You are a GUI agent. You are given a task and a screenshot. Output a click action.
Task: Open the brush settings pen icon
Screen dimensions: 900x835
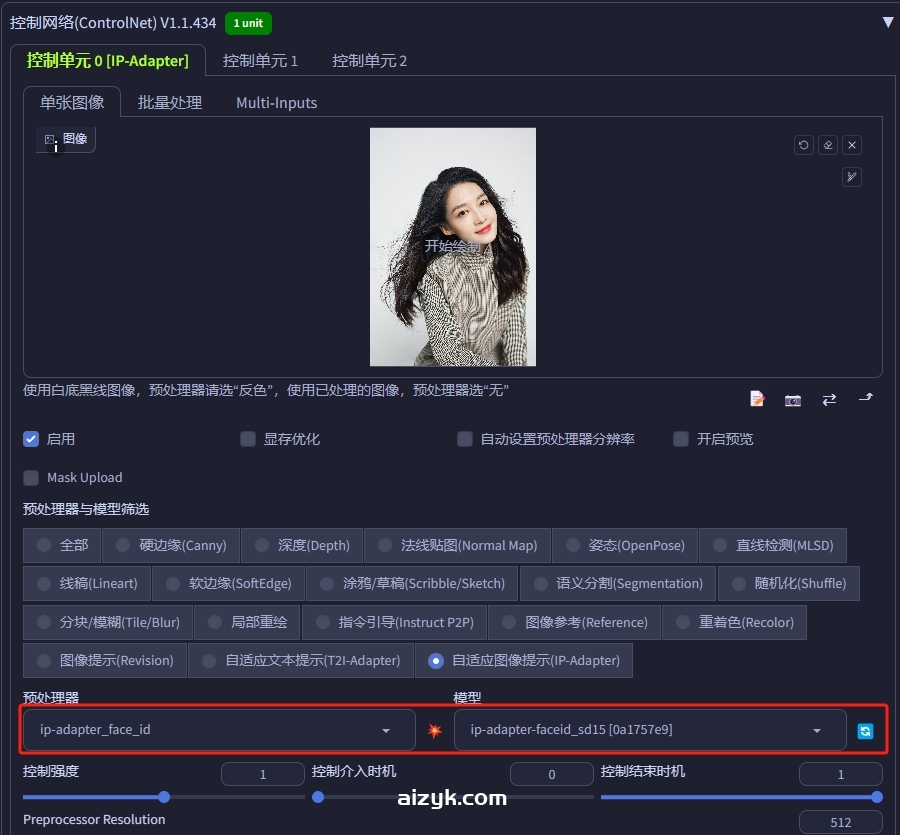(852, 177)
